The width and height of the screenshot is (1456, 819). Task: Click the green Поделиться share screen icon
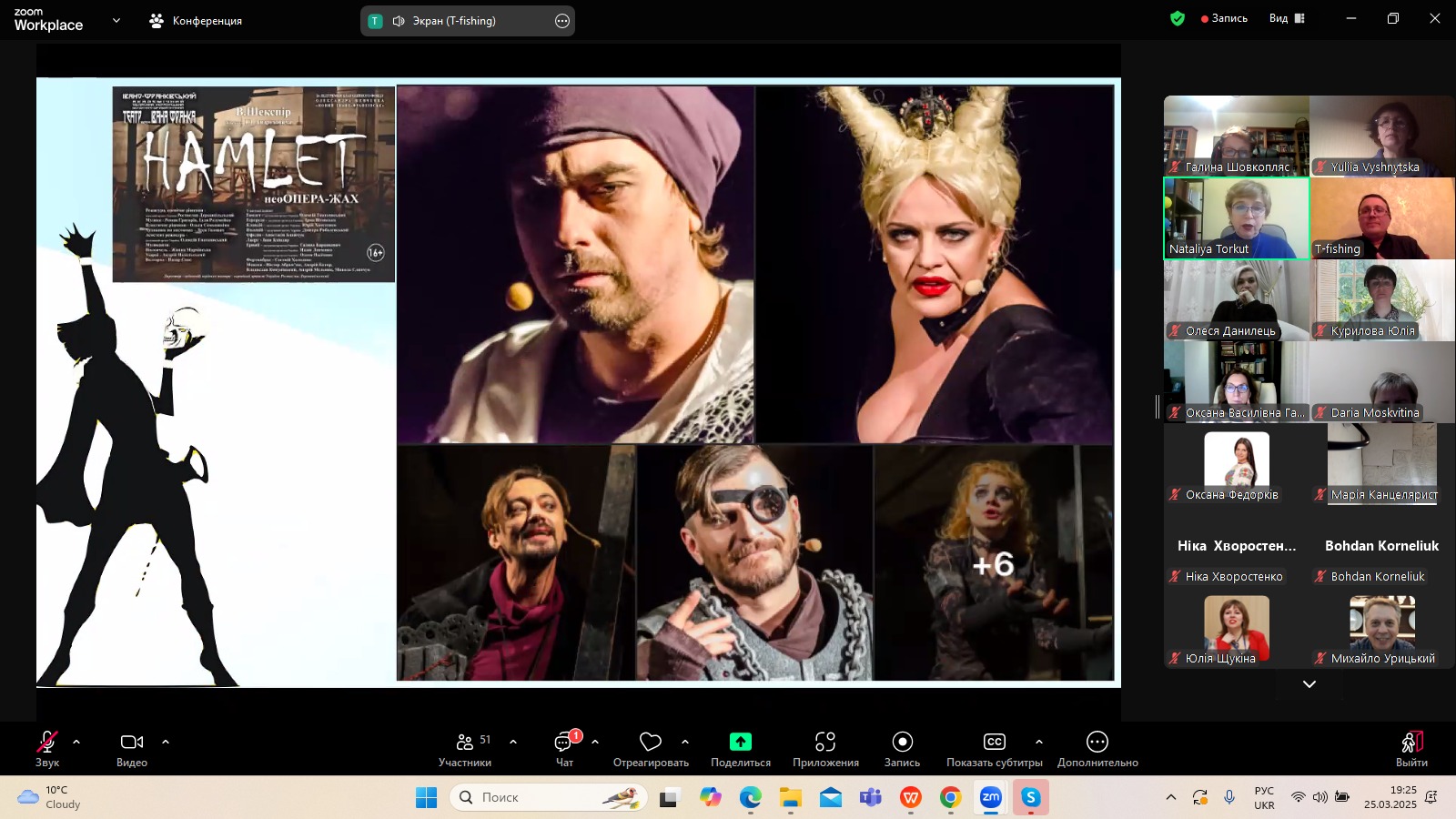tap(741, 743)
